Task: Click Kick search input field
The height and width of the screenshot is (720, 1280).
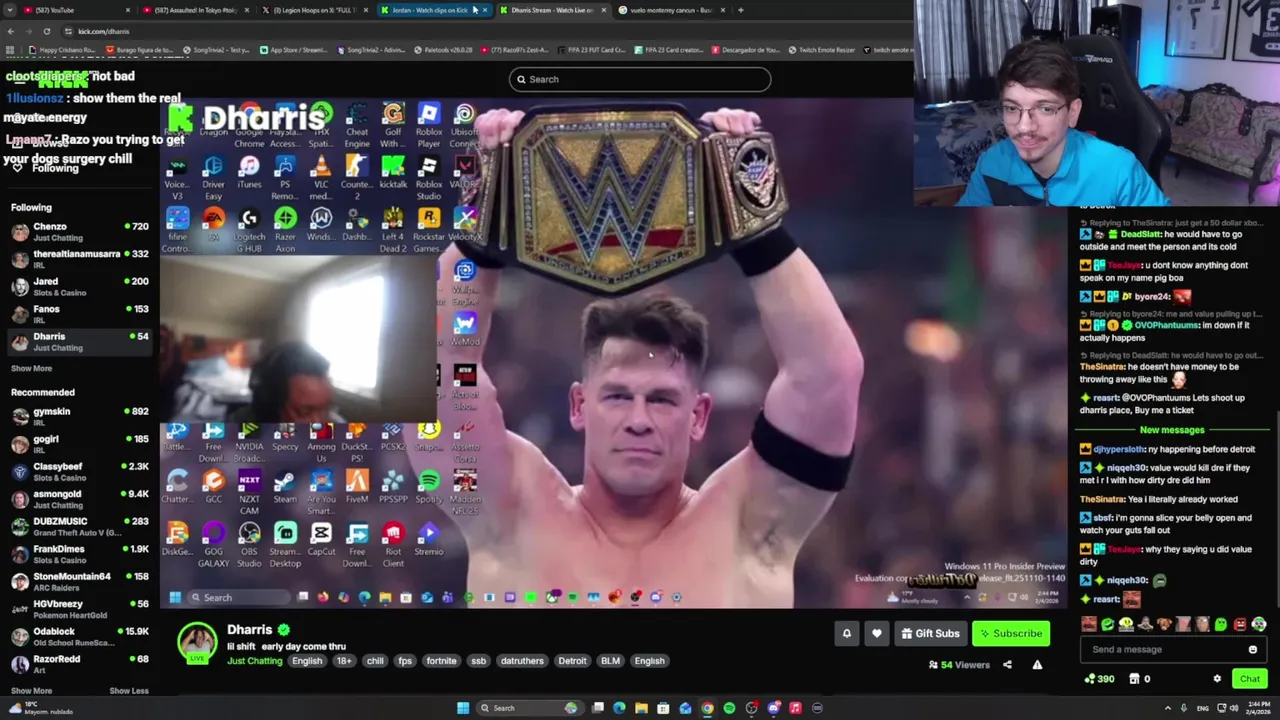Action: click(x=640, y=79)
